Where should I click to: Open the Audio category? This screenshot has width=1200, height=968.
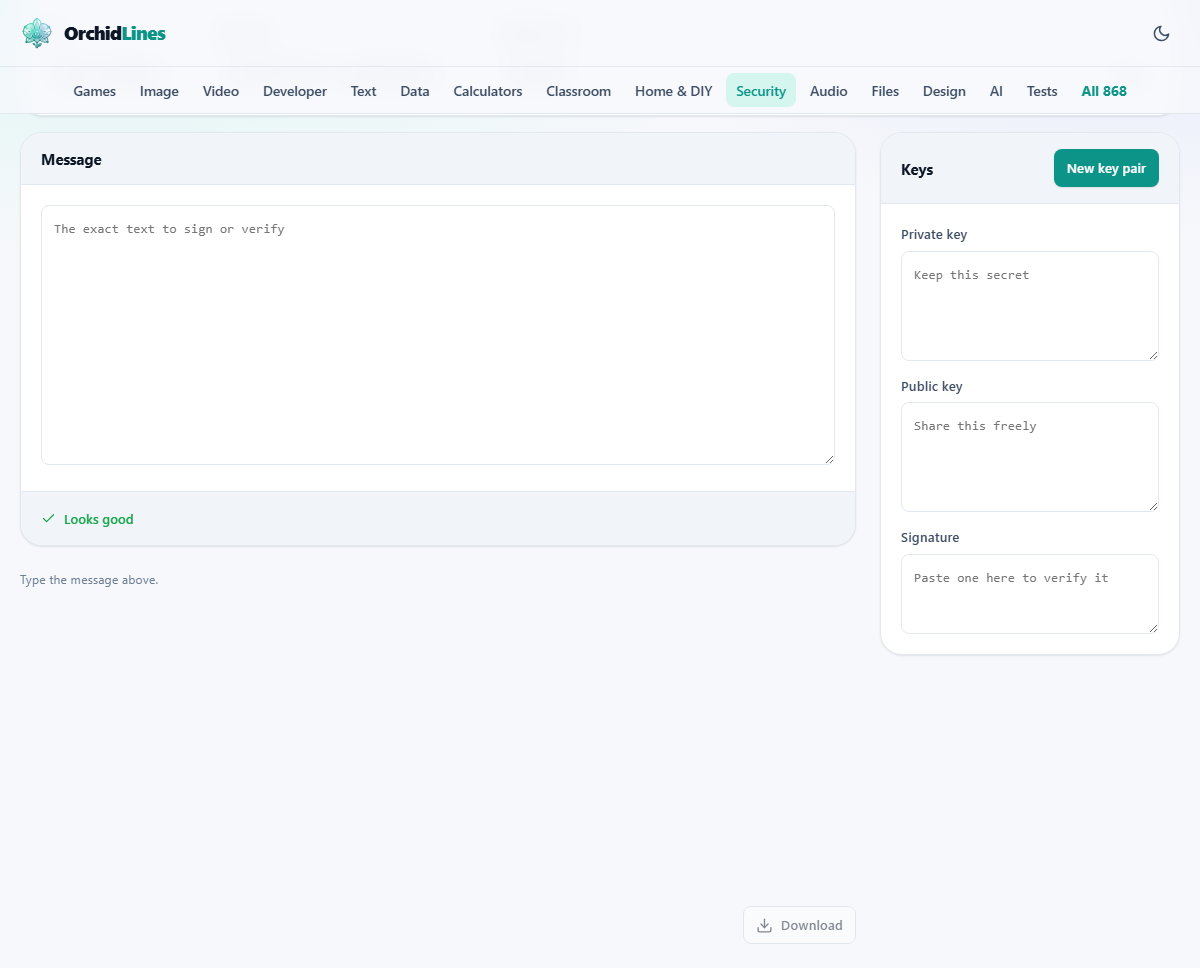[x=829, y=91]
